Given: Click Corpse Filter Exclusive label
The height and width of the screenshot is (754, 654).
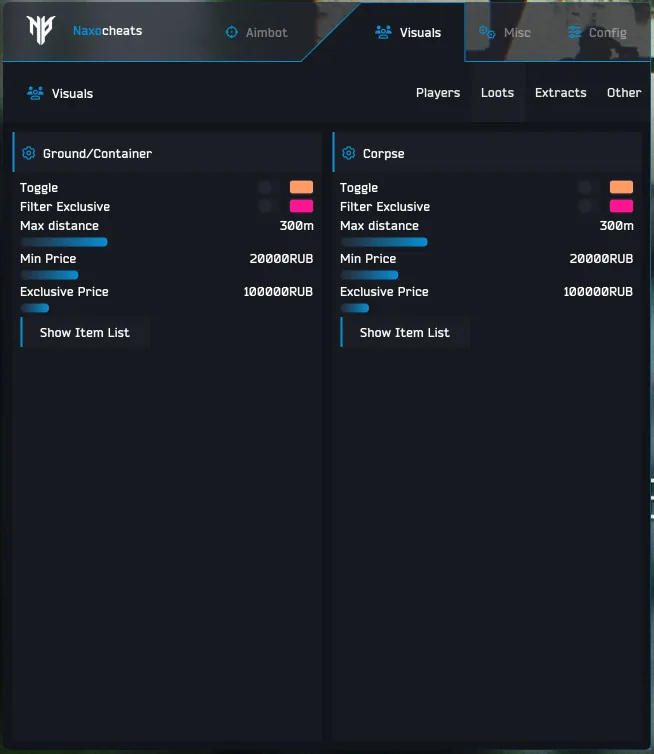Looking at the screenshot, I should tap(385, 206).
